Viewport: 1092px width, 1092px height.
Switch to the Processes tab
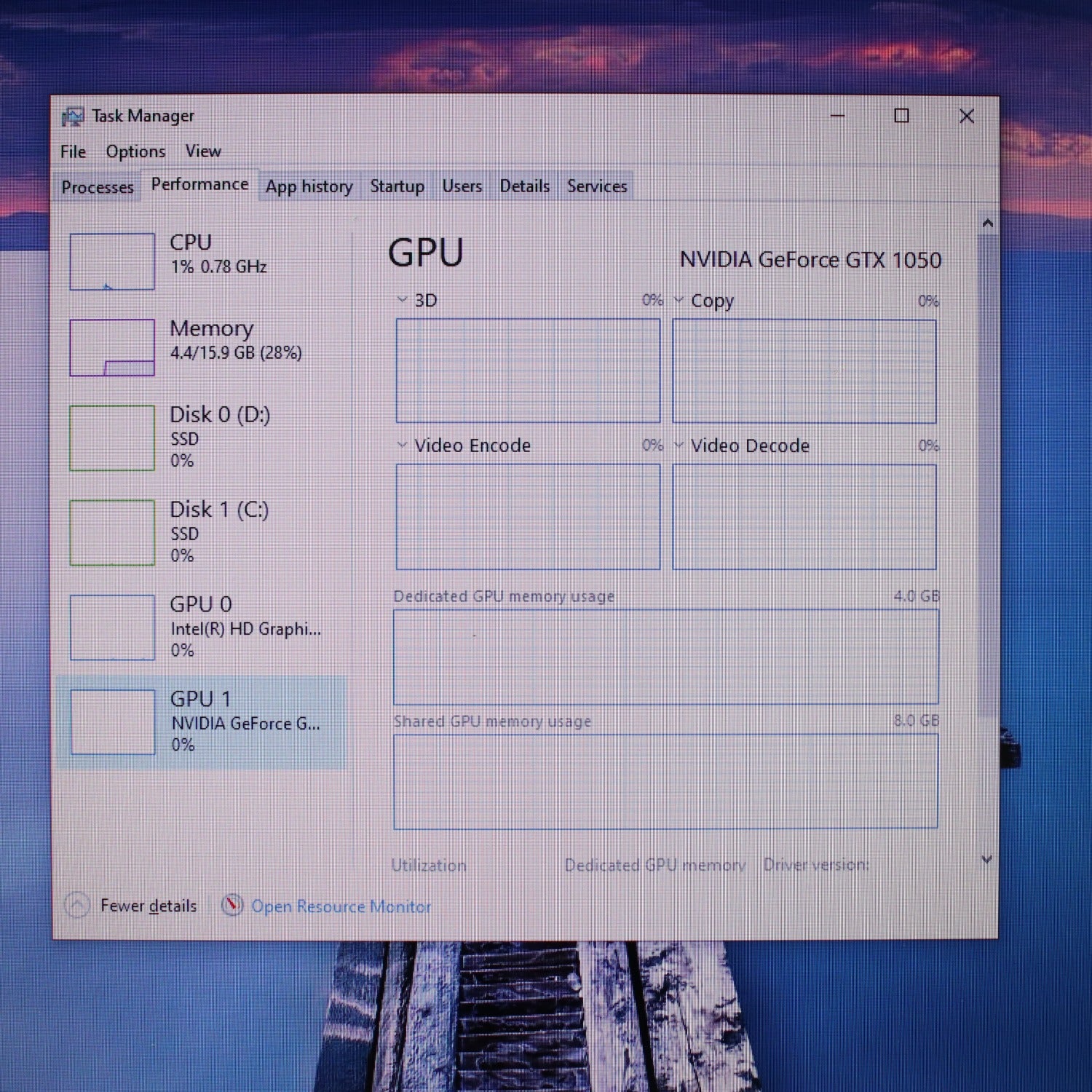point(98,187)
